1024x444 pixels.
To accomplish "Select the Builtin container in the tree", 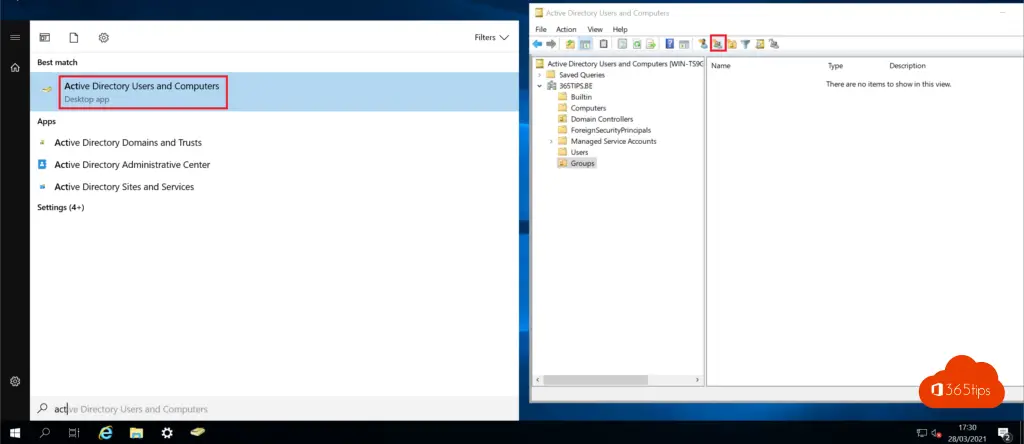I will 581,97.
